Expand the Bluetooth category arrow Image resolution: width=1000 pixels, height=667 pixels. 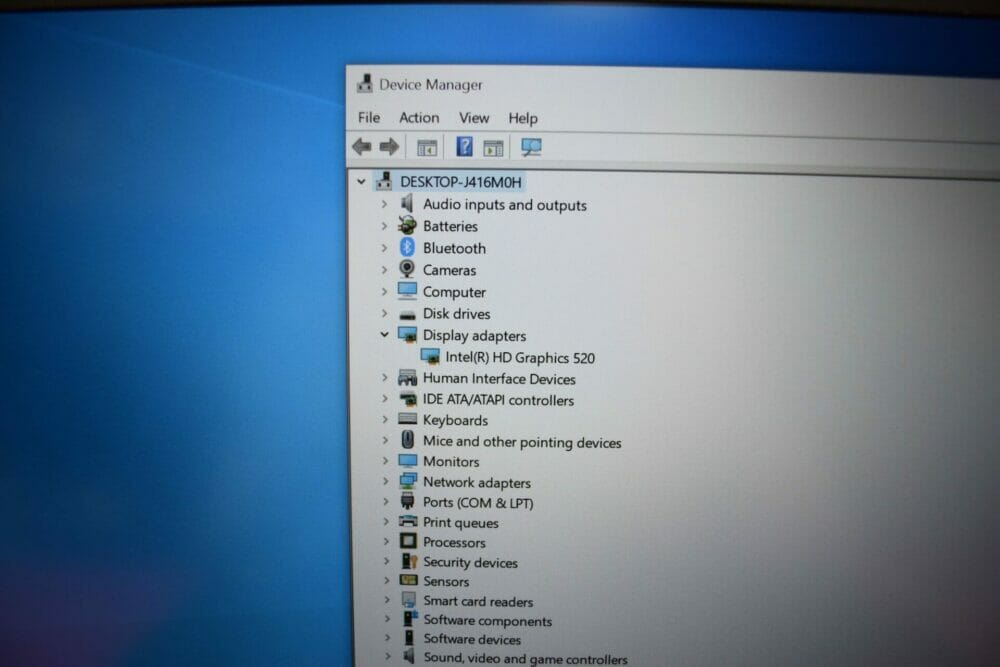tap(384, 247)
